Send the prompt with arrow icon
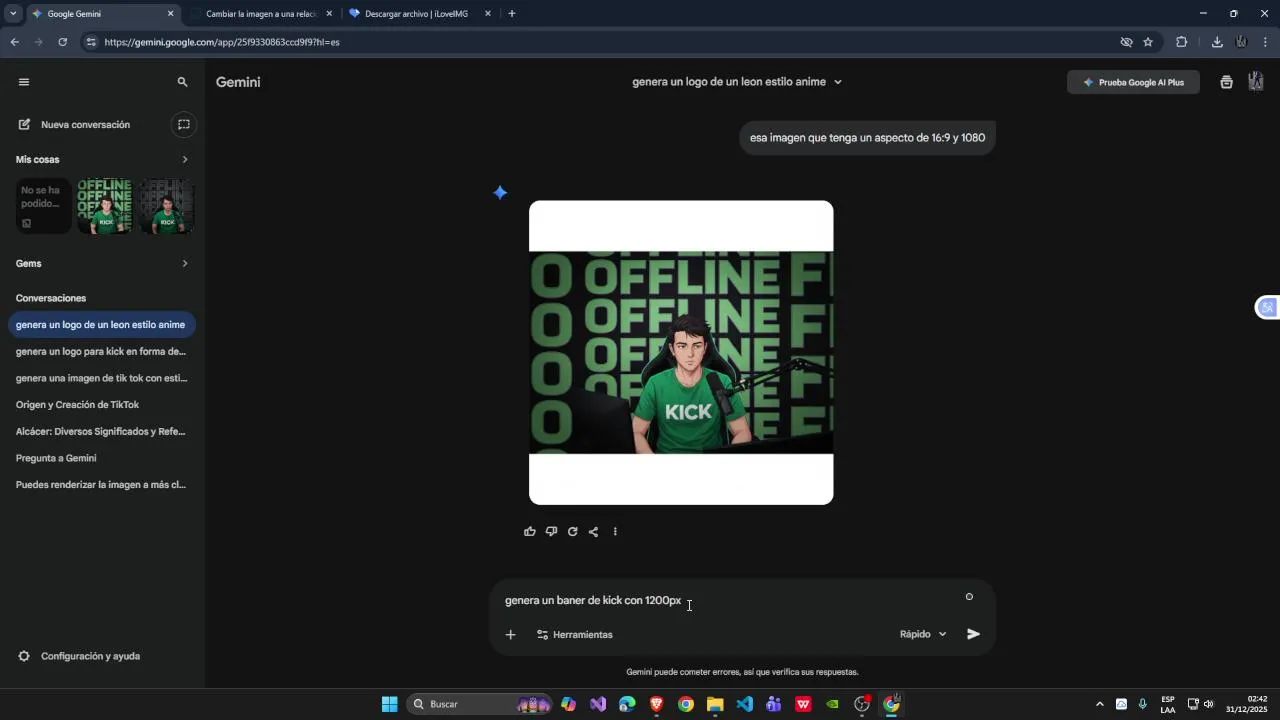Screen dimensions: 1280x720 (x=973, y=634)
